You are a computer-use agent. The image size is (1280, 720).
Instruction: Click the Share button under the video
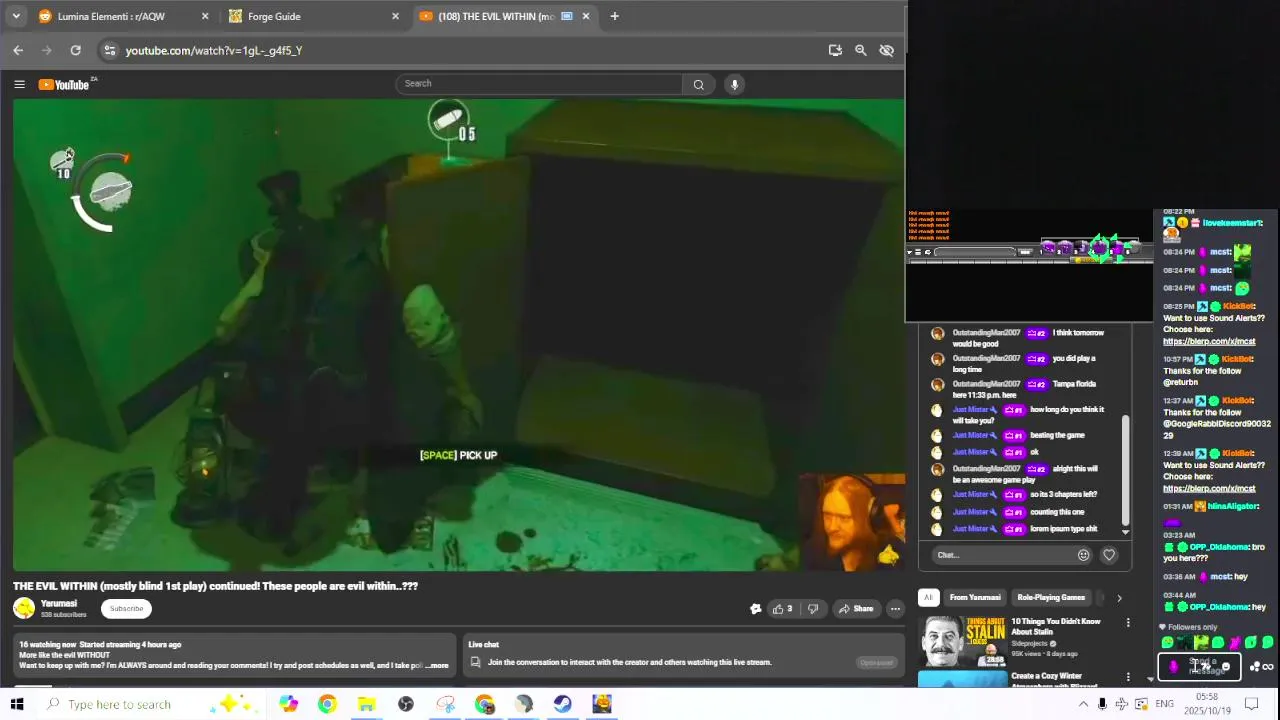[x=856, y=609]
